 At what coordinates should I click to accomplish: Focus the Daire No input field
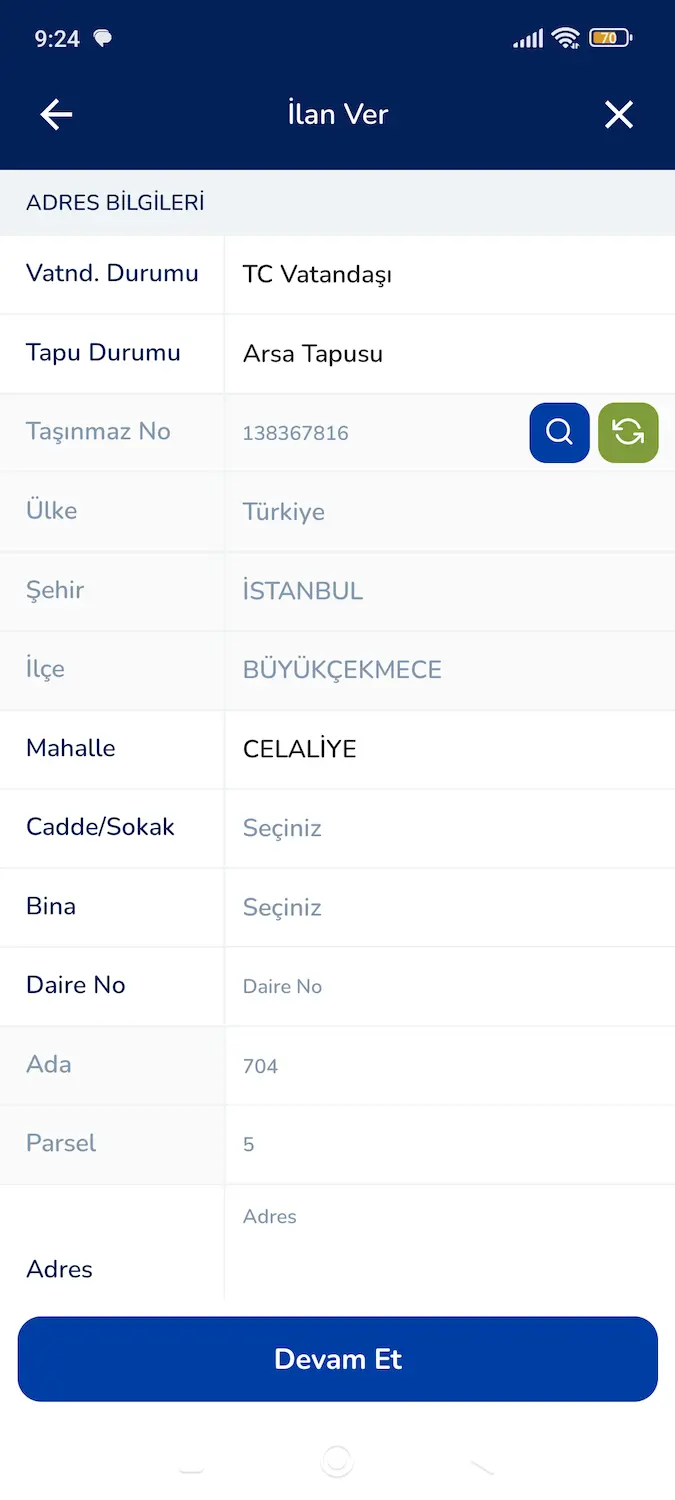click(449, 986)
